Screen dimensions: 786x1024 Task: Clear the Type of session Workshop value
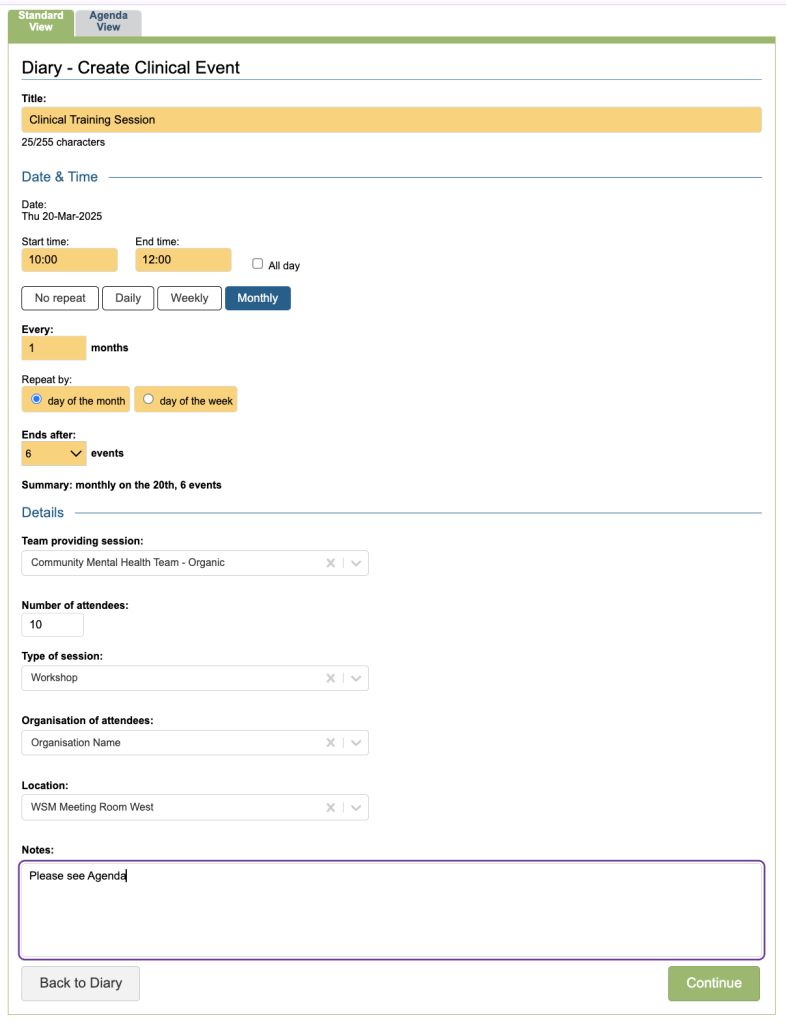330,678
